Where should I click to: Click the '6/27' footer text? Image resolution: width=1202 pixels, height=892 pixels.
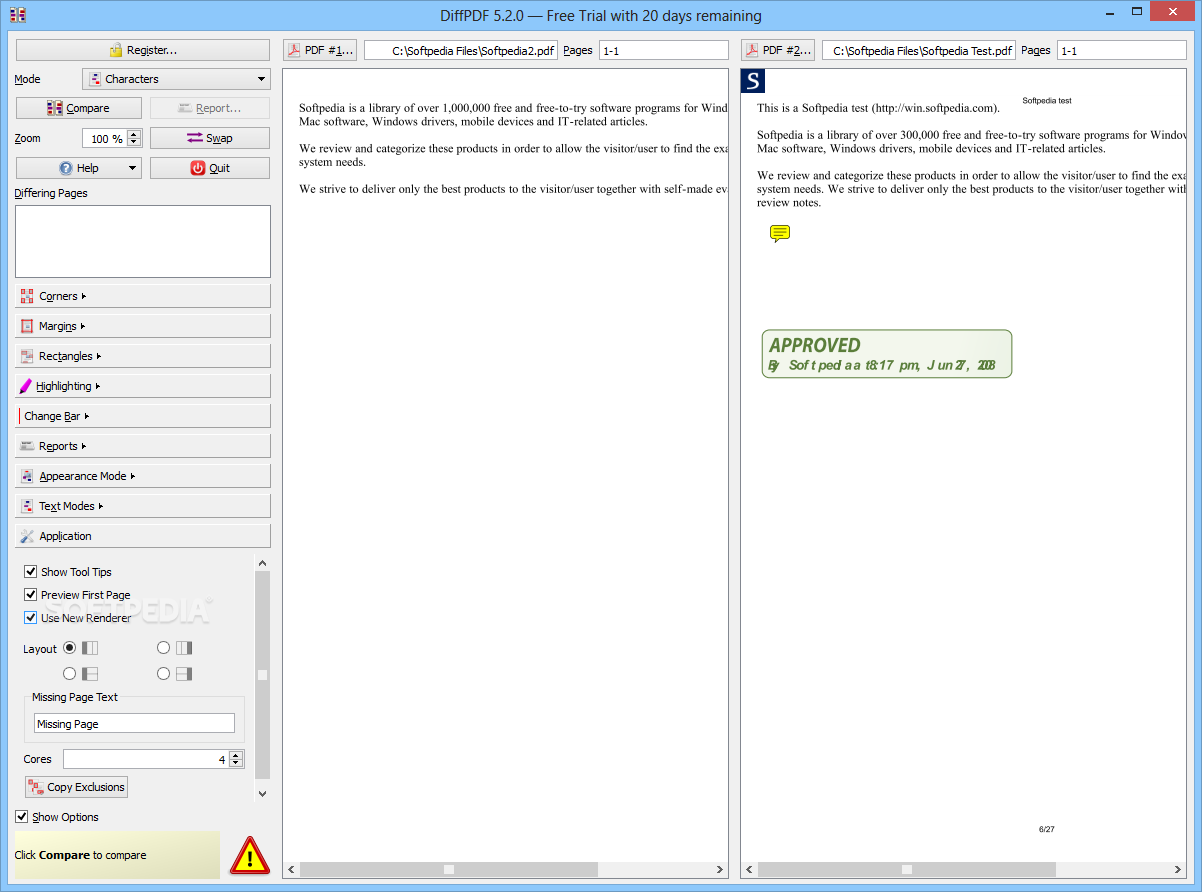(x=1047, y=829)
